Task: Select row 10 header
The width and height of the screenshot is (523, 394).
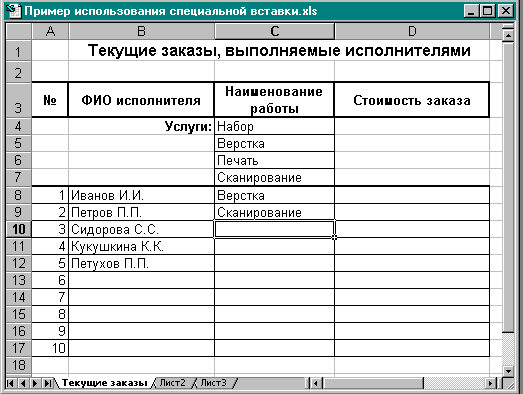Action: tap(19, 229)
